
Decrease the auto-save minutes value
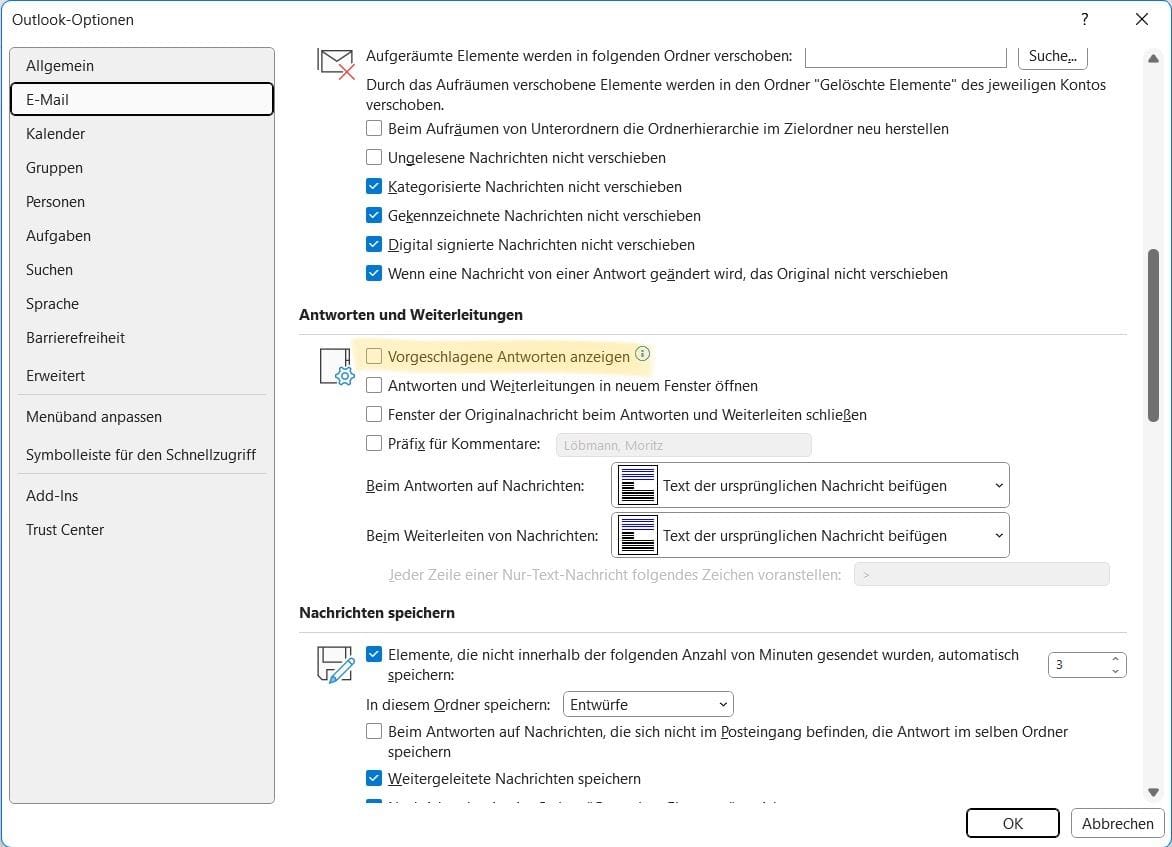[x=1115, y=671]
